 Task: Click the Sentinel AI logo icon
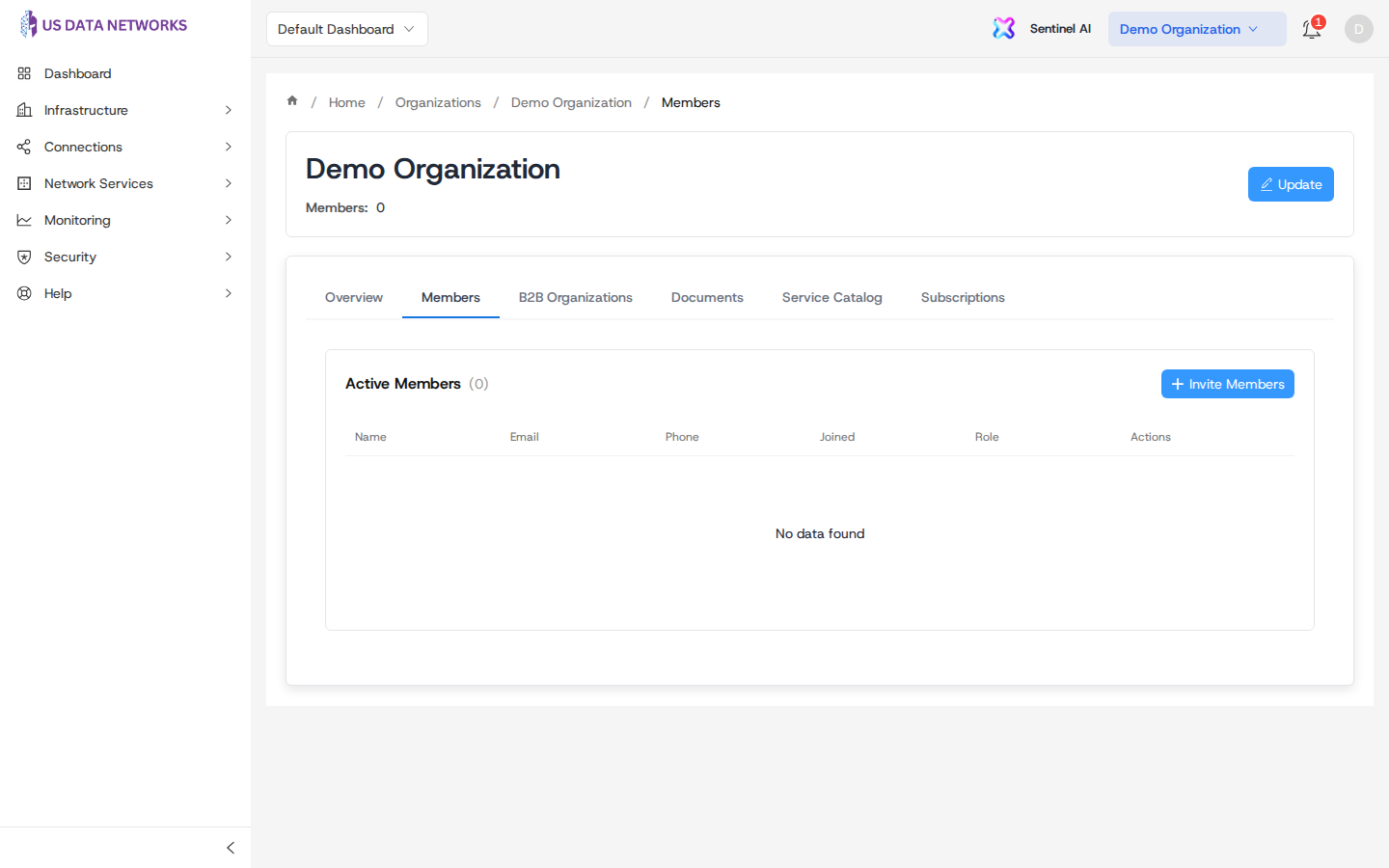click(1004, 28)
